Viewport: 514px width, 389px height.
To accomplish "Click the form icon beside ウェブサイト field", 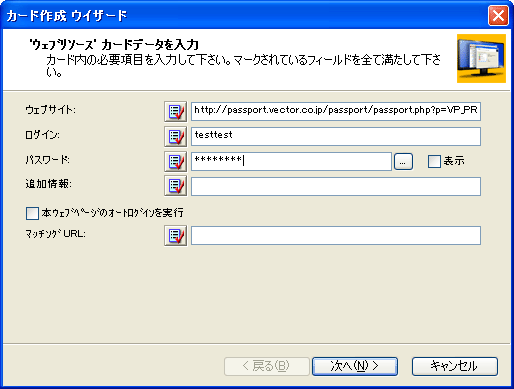I will coord(176,111).
